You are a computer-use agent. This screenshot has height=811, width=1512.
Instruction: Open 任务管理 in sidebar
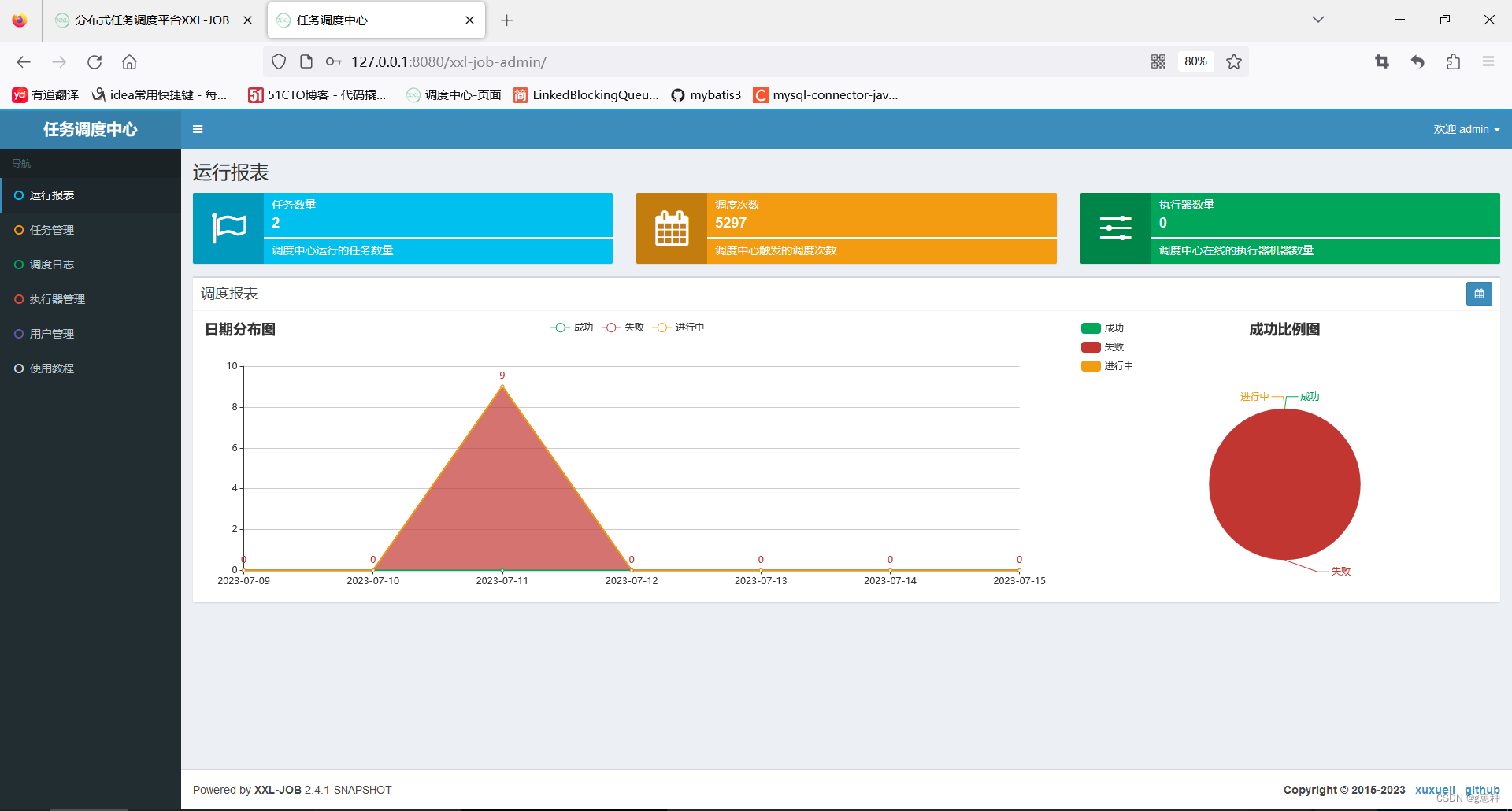point(91,230)
